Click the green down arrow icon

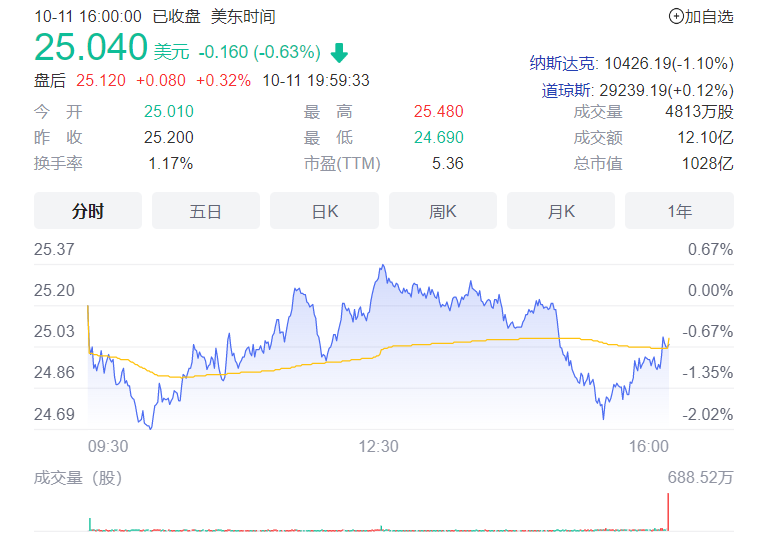339,52
